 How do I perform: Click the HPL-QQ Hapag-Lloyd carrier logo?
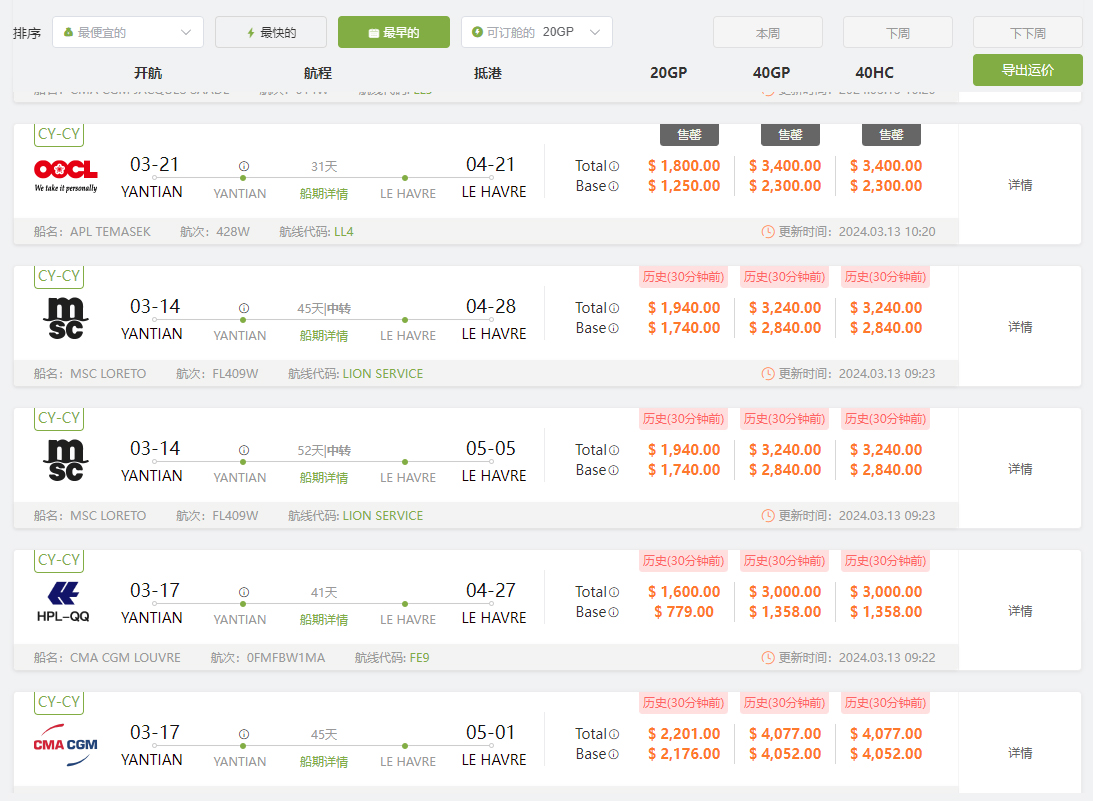pos(63,601)
